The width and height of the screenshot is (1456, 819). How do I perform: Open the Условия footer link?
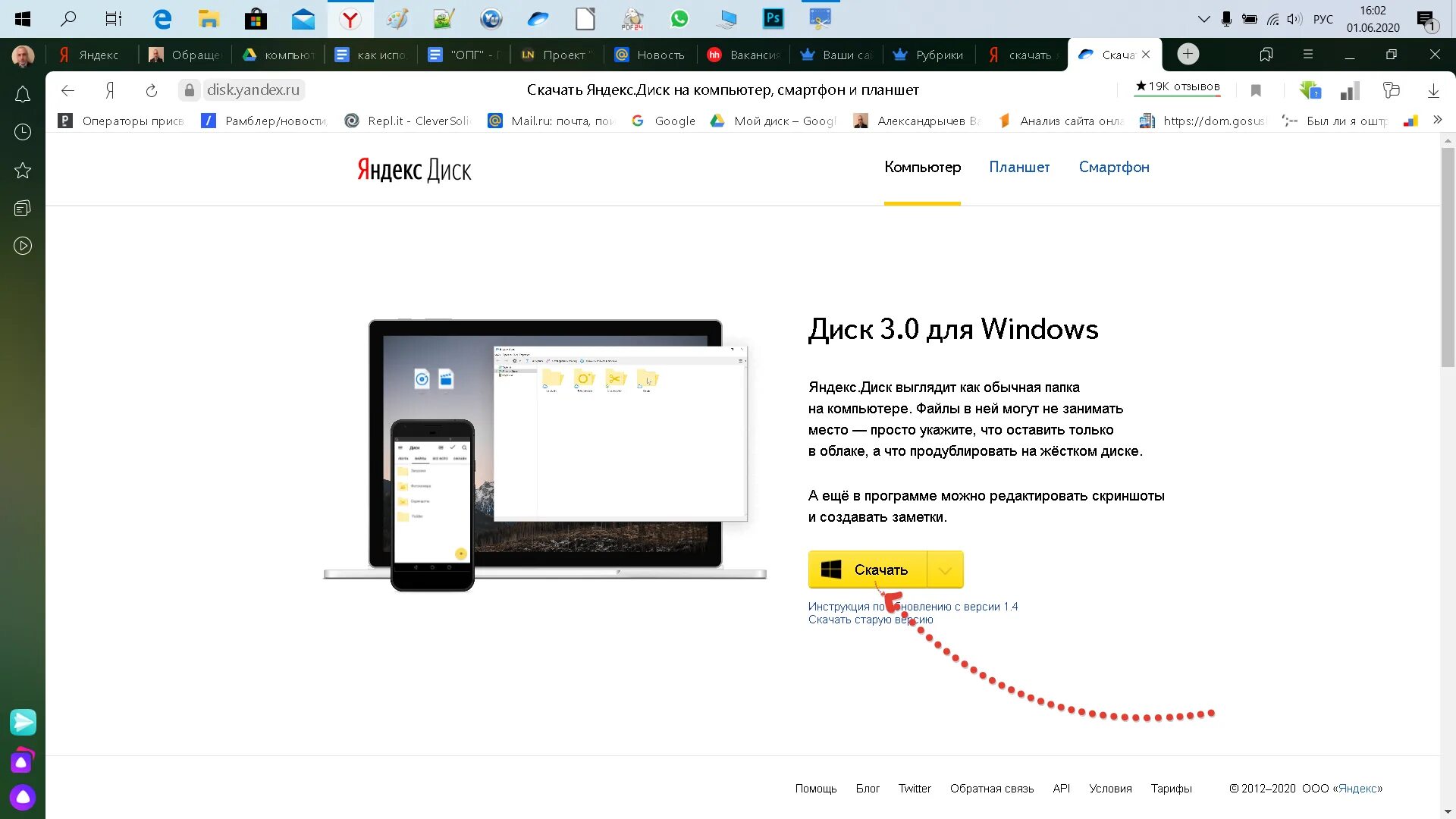click(x=1110, y=789)
